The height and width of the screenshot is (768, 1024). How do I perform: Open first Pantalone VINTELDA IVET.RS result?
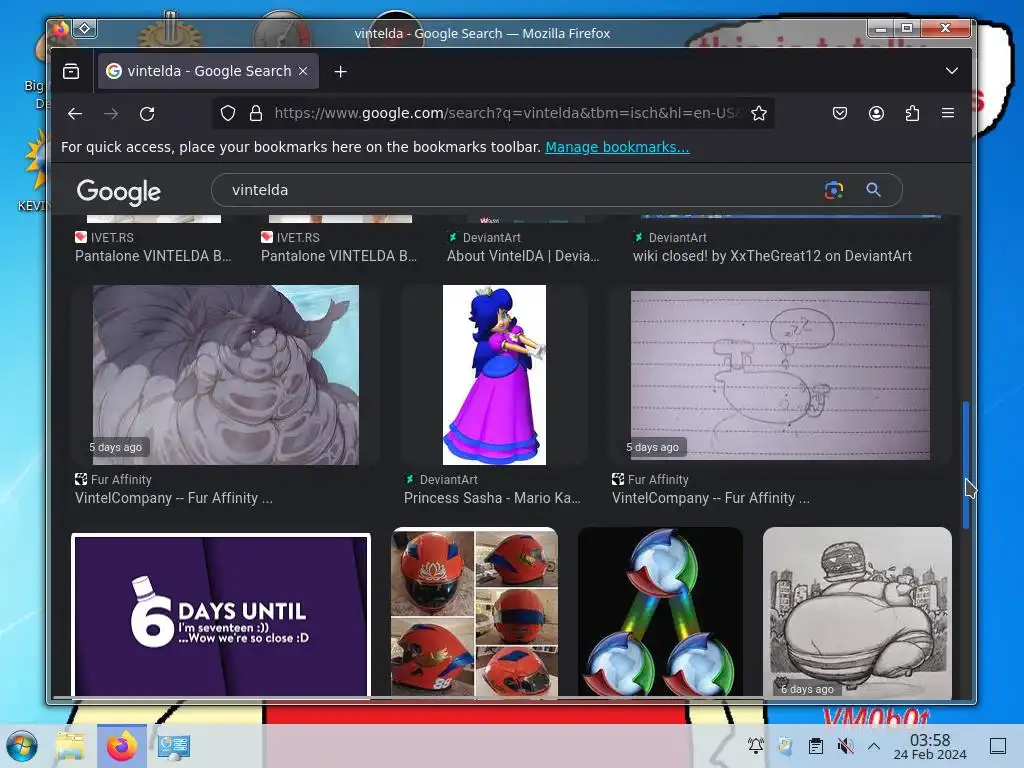point(153,256)
